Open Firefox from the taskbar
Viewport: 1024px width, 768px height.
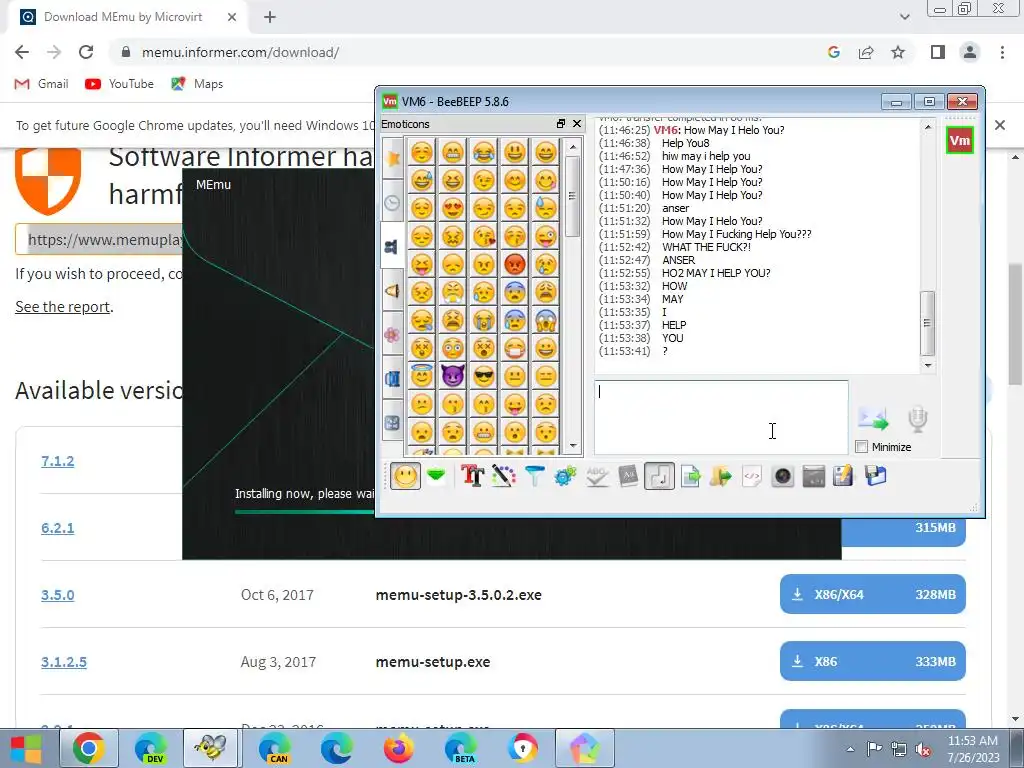(398, 748)
